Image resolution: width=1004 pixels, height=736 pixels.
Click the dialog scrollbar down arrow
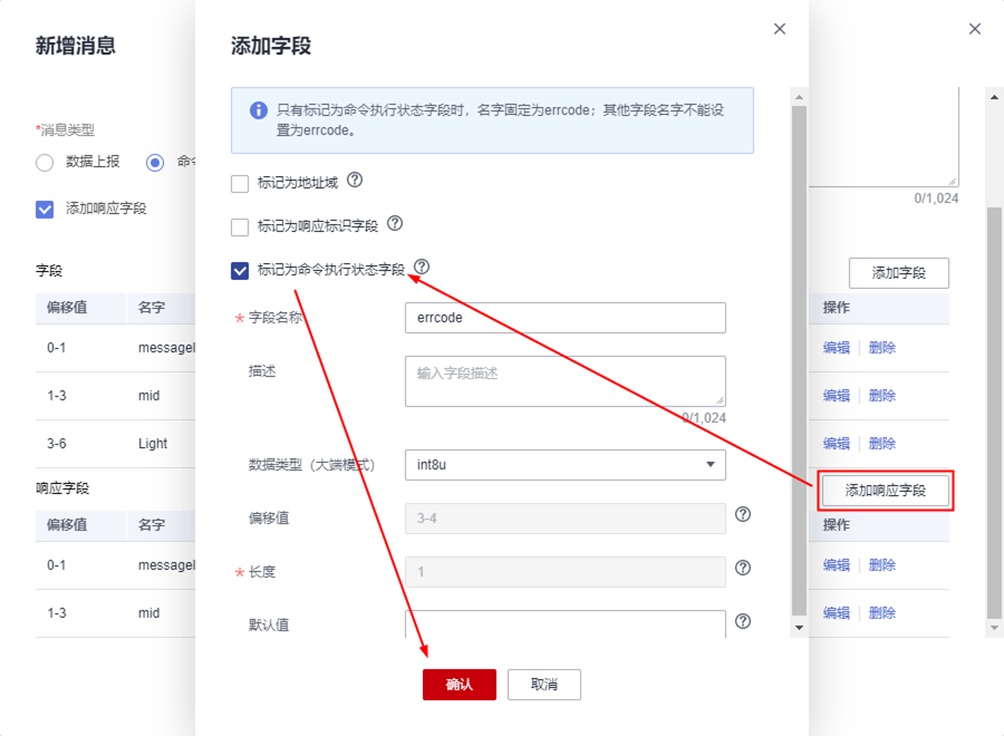[x=798, y=627]
